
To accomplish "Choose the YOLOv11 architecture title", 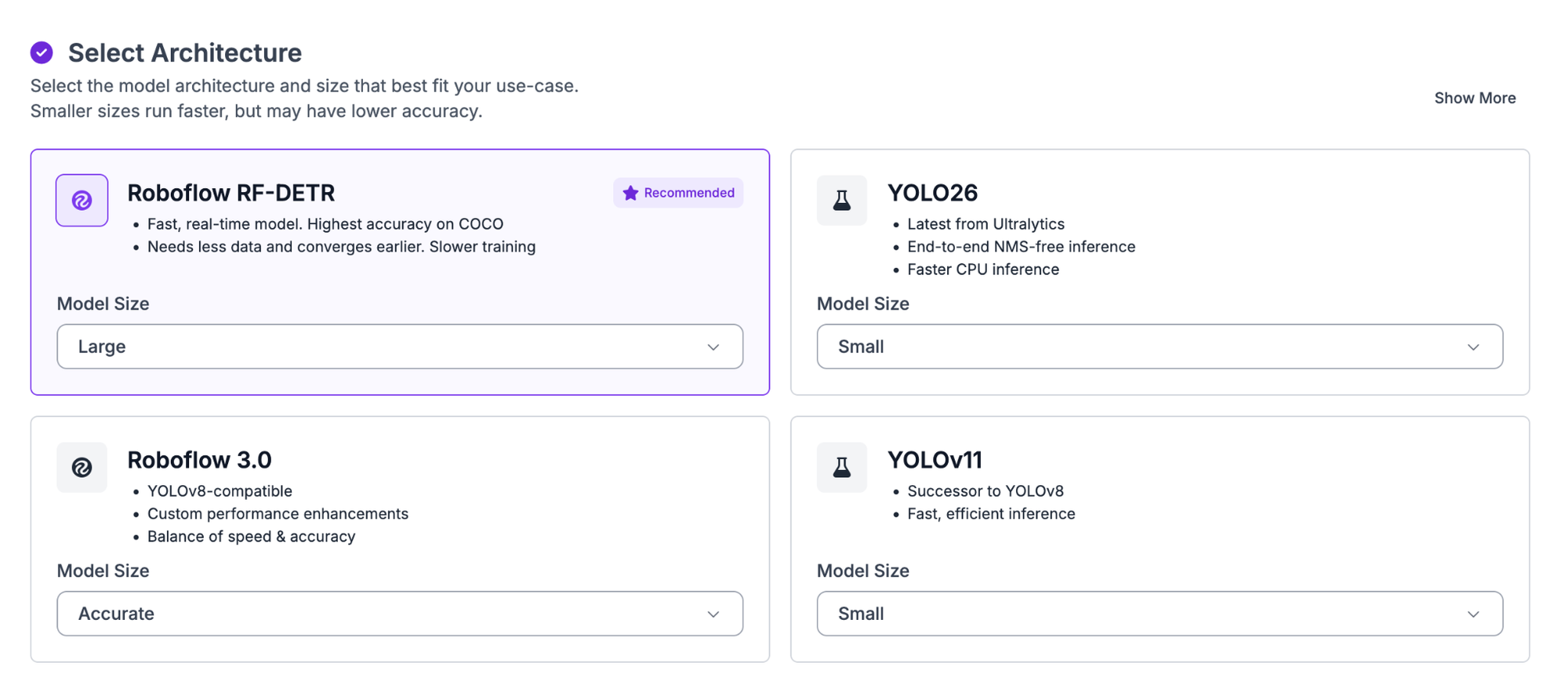I will click(x=935, y=460).
